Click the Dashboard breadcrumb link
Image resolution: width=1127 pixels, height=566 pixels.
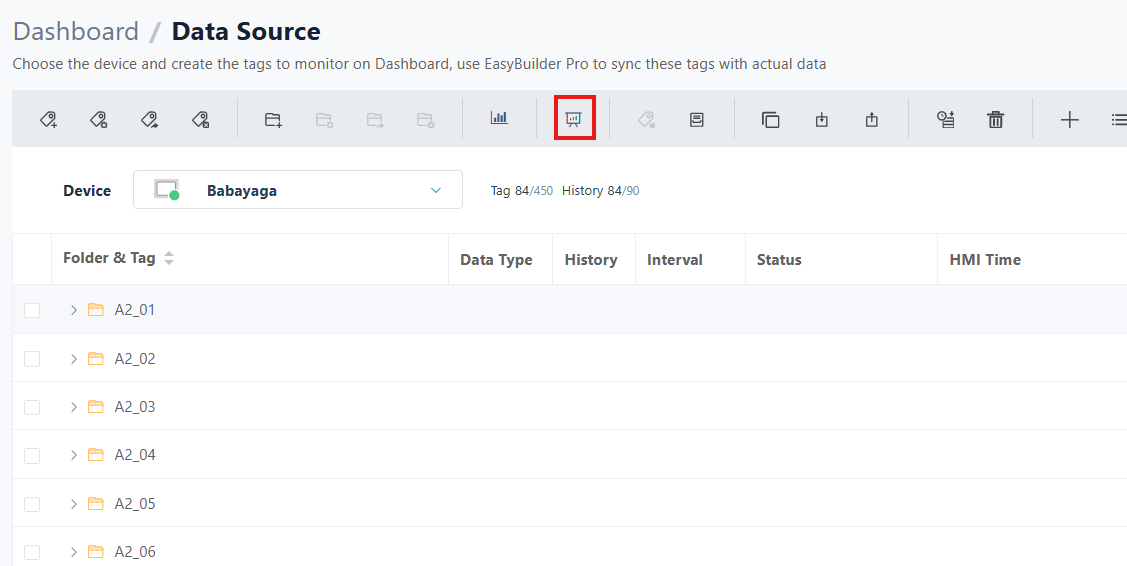click(x=76, y=32)
